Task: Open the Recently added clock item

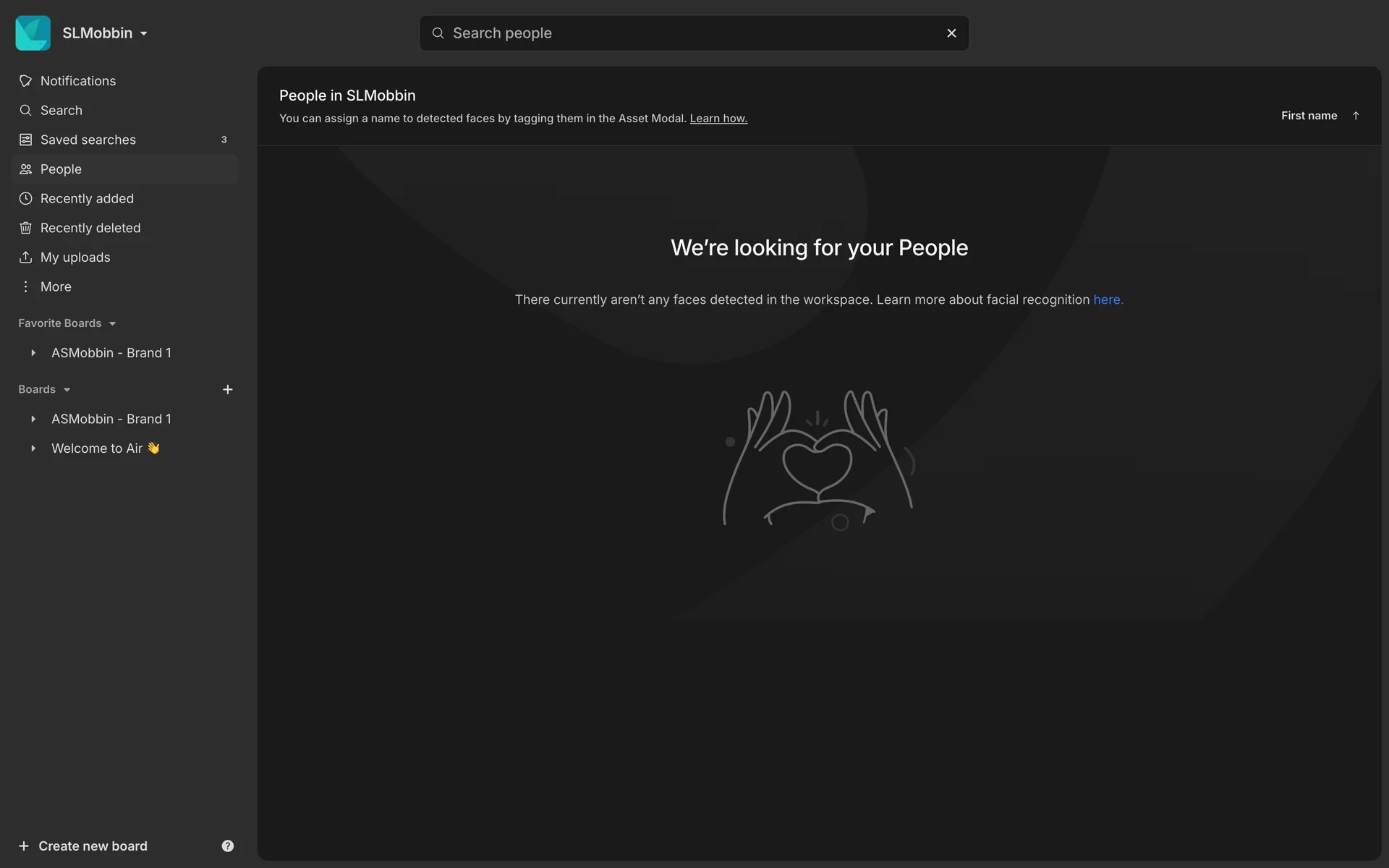Action: pos(26,198)
